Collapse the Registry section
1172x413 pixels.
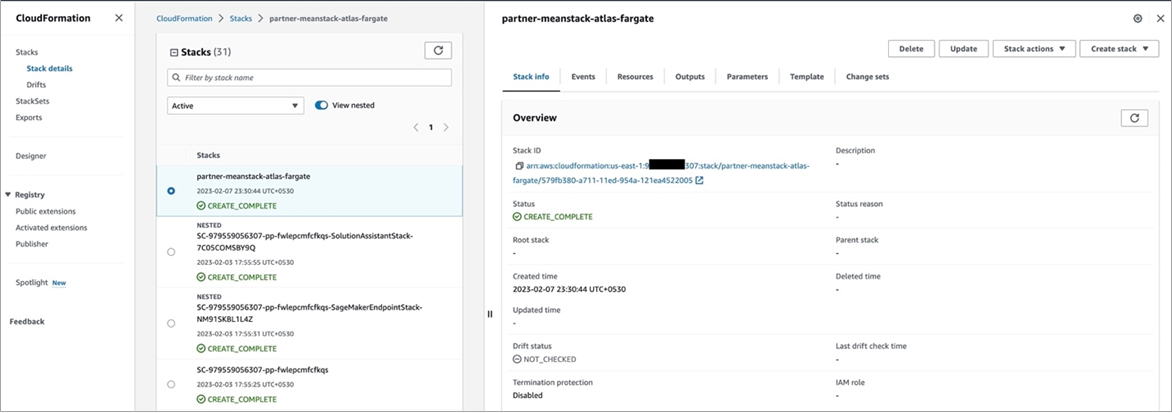(8, 195)
